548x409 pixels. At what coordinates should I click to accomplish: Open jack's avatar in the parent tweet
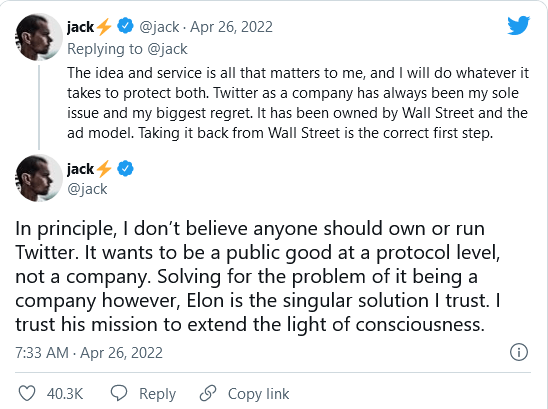pos(38,37)
